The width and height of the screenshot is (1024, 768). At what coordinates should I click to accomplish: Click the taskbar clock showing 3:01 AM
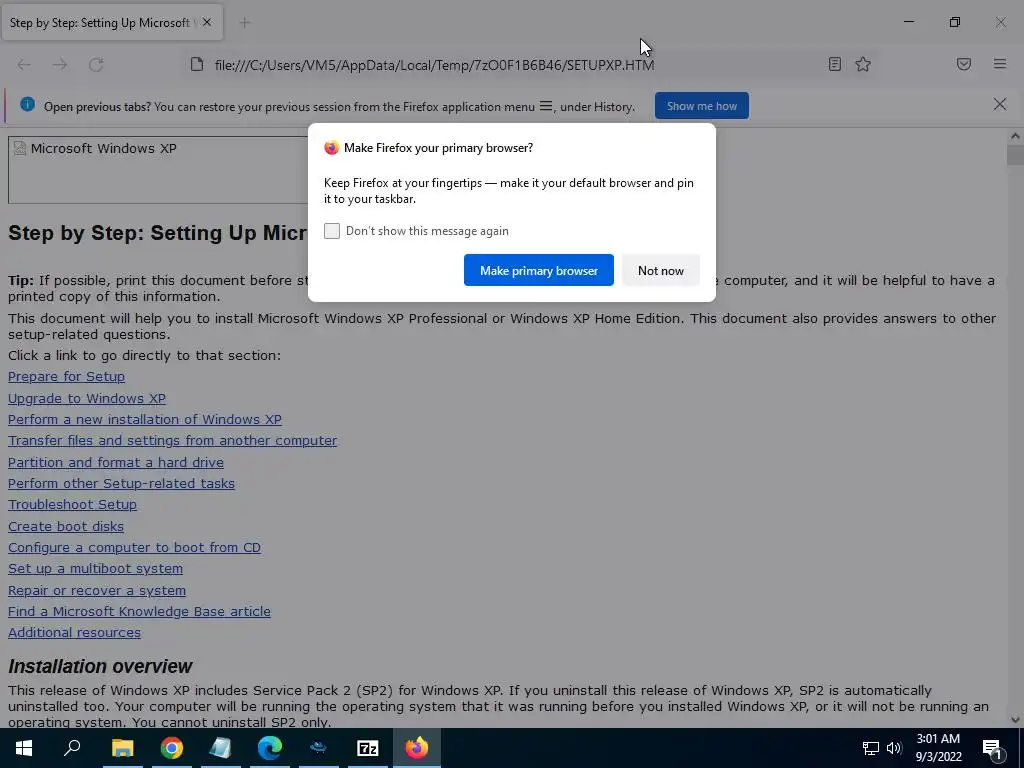pyautogui.click(x=938, y=748)
